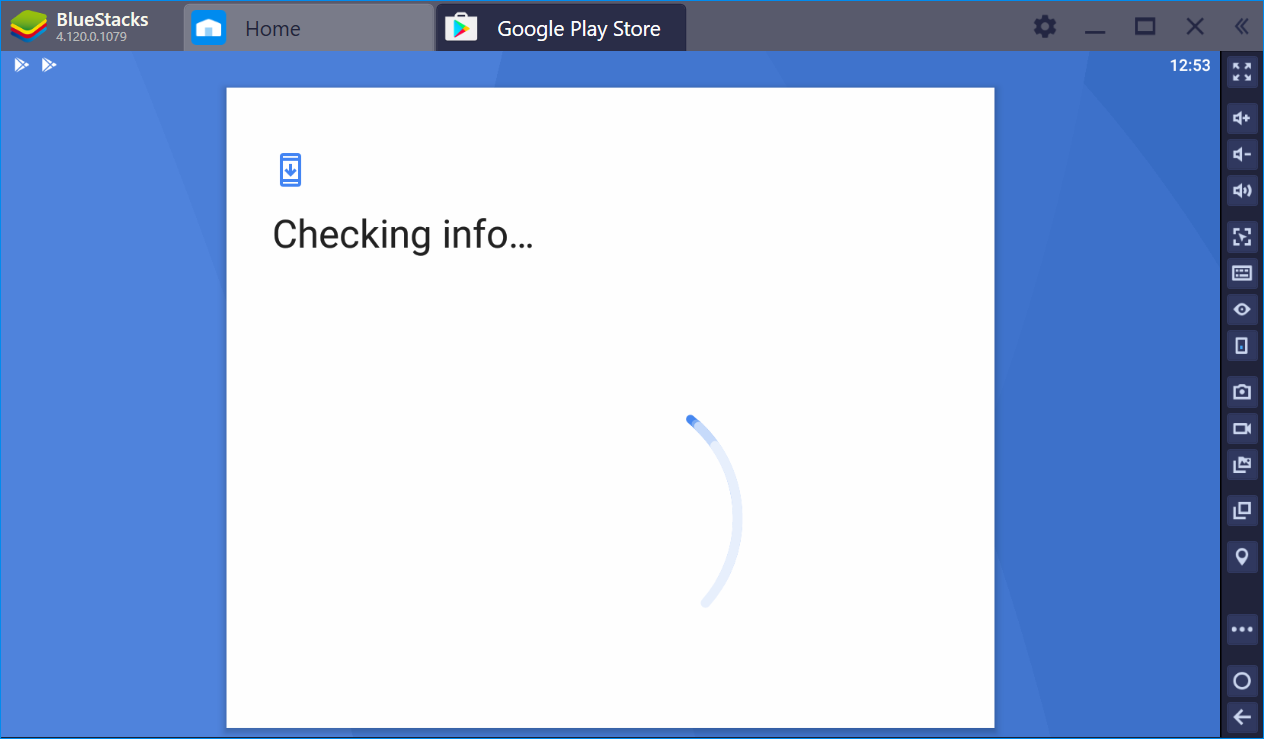This screenshot has height=739, width=1264.
Task: Collapse the sidebar with double chevron
Action: (x=1241, y=27)
